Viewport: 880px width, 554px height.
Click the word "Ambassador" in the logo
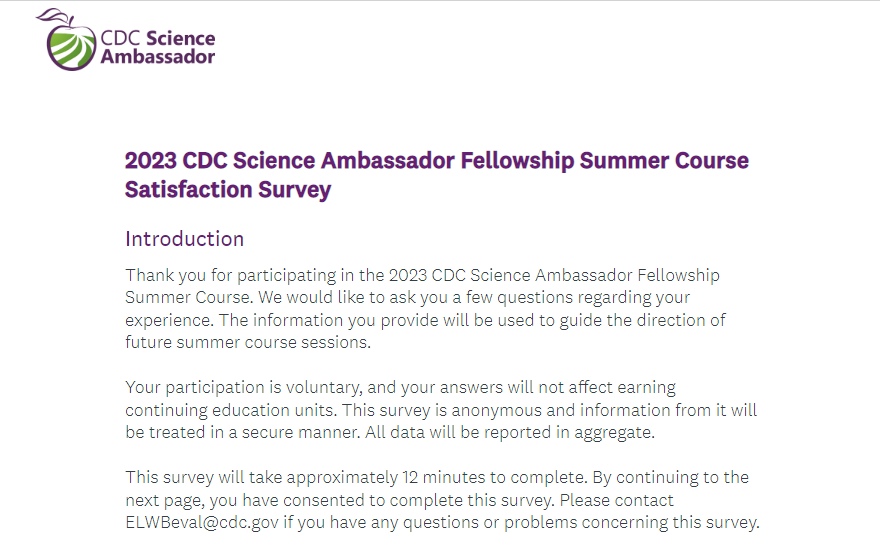coord(158,57)
